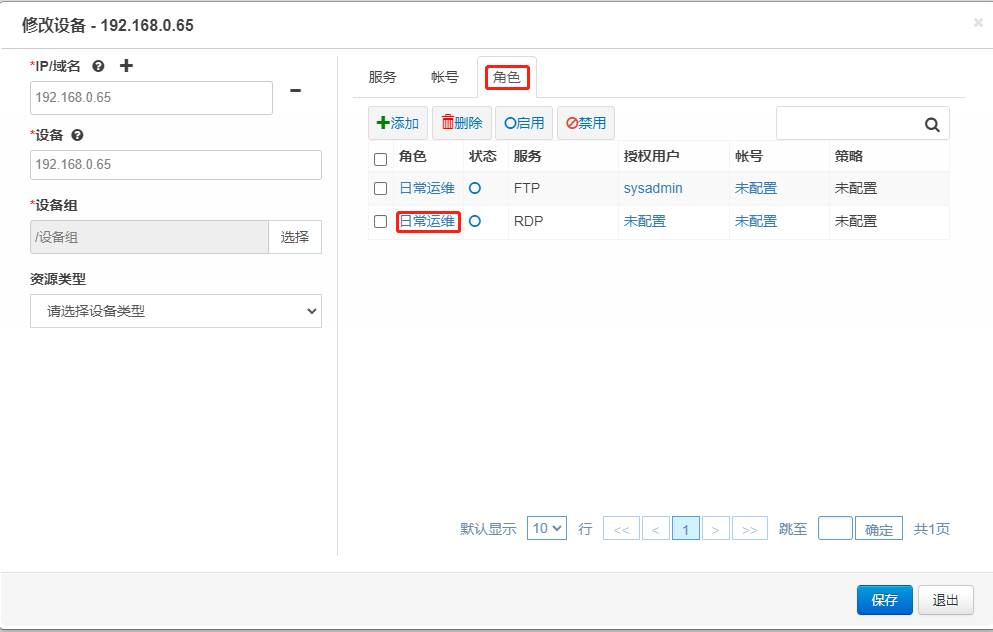The image size is (993, 632).
Task: Click the plus icon next to IP/域名
Action: click(126, 66)
